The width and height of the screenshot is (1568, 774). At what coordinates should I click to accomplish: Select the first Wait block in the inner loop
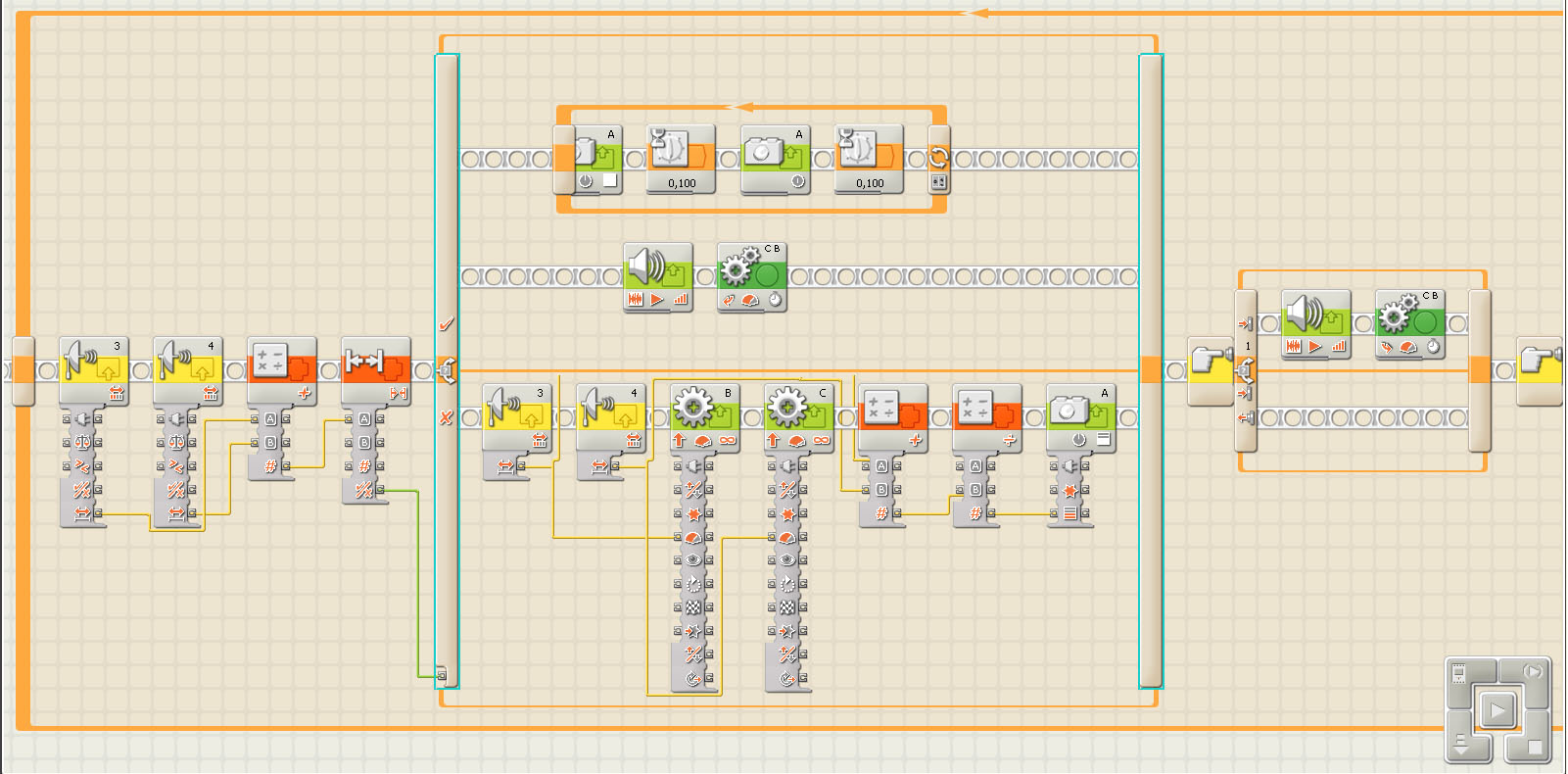pos(681,159)
